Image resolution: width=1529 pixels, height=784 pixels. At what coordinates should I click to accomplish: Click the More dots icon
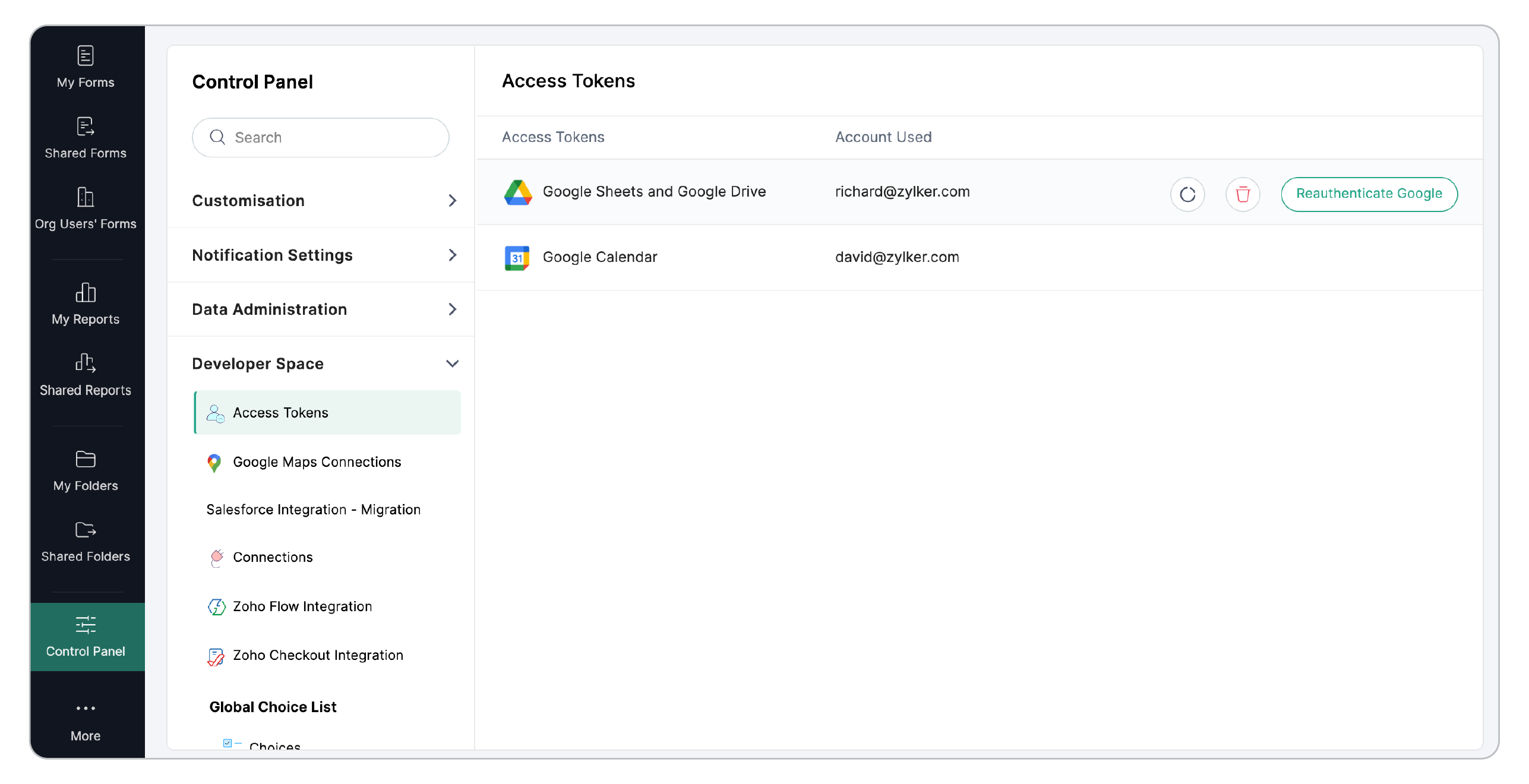click(86, 708)
